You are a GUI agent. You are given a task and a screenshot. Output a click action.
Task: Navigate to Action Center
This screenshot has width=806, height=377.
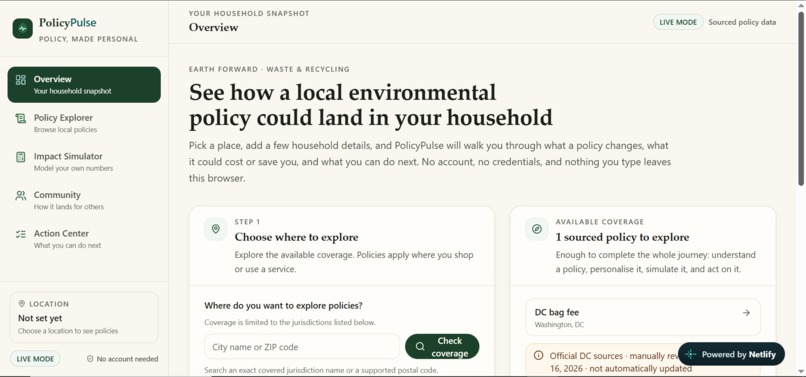[84, 239]
